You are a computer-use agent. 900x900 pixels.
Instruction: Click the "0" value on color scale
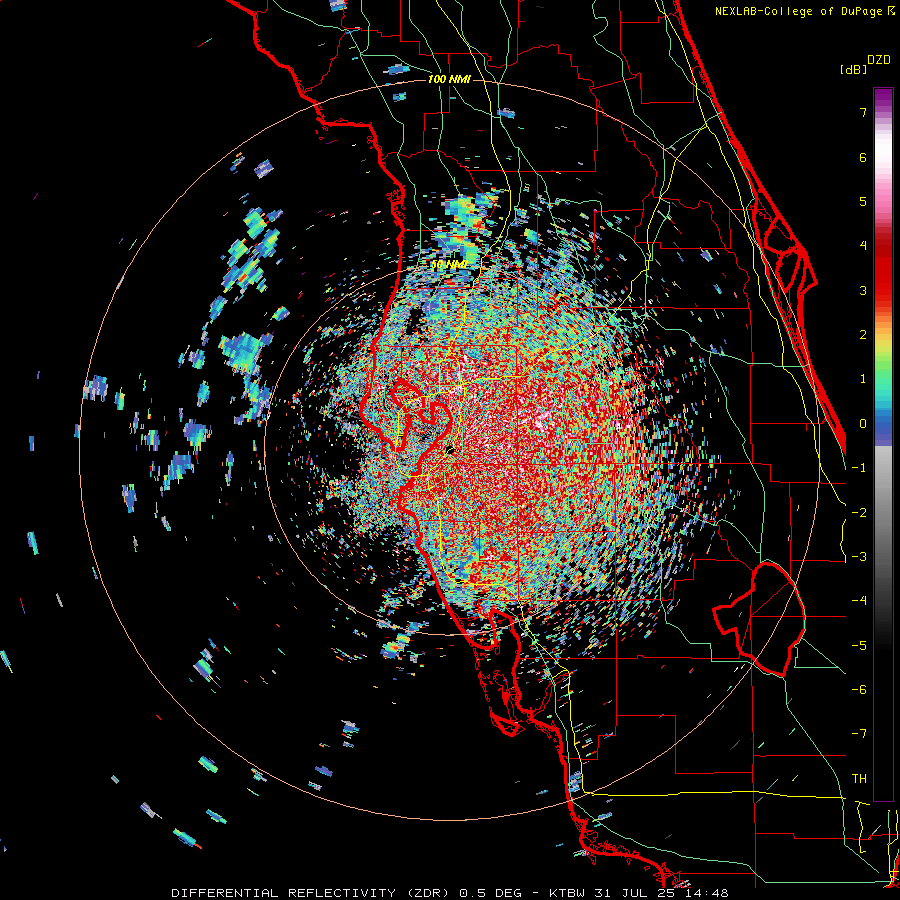point(863,424)
